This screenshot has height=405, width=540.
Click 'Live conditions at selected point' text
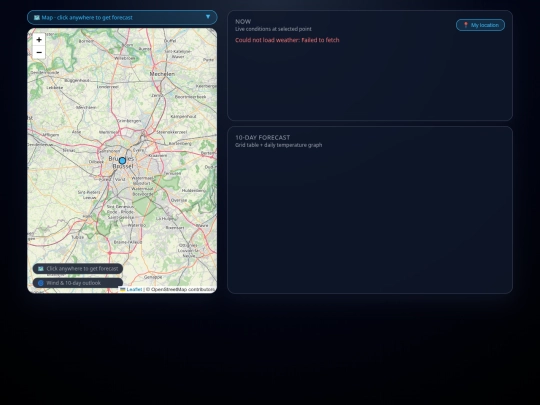[273, 29]
